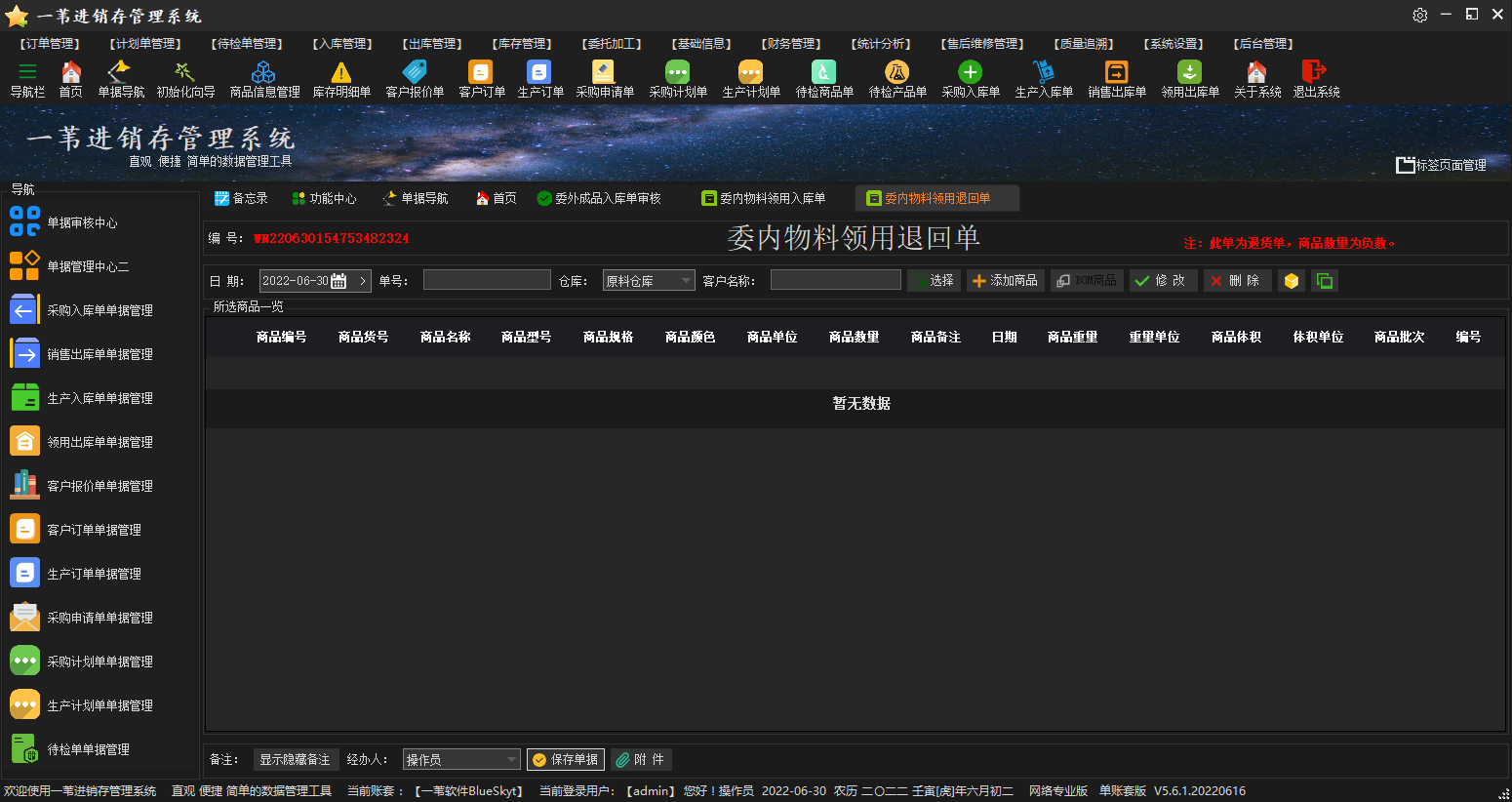Open 待检产品单 toolbar icon
This screenshot has width=1512, height=802.
(897, 79)
